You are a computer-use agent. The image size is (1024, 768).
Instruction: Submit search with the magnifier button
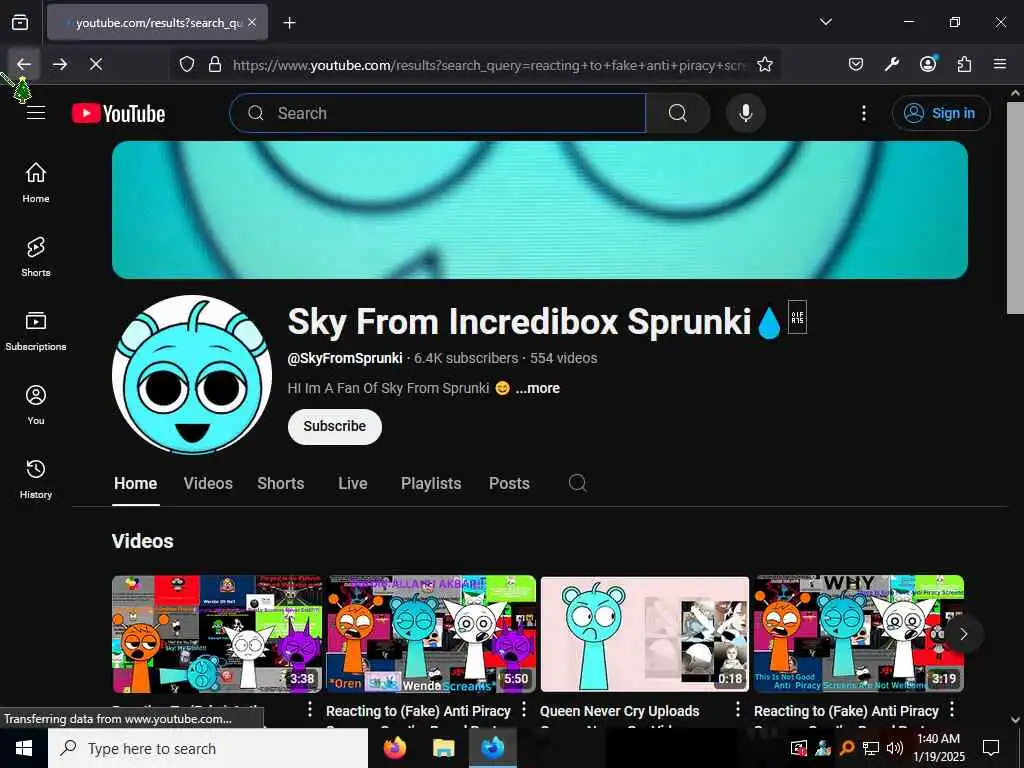(x=677, y=113)
